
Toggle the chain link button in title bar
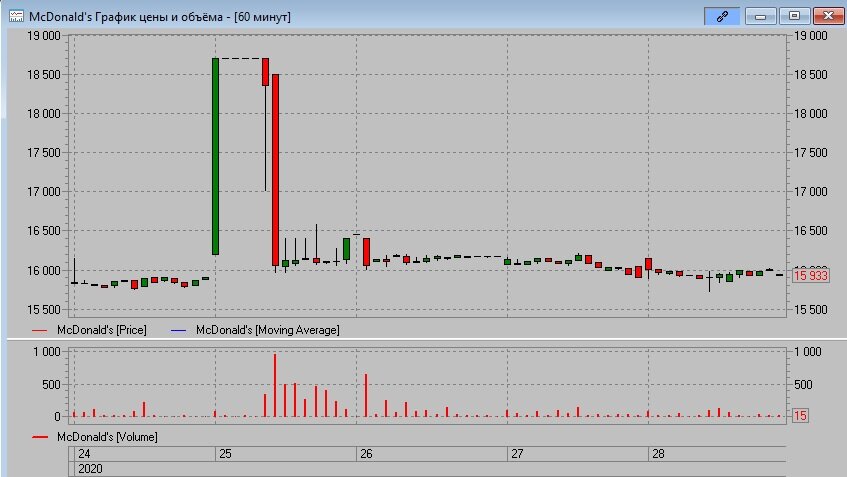(x=722, y=16)
